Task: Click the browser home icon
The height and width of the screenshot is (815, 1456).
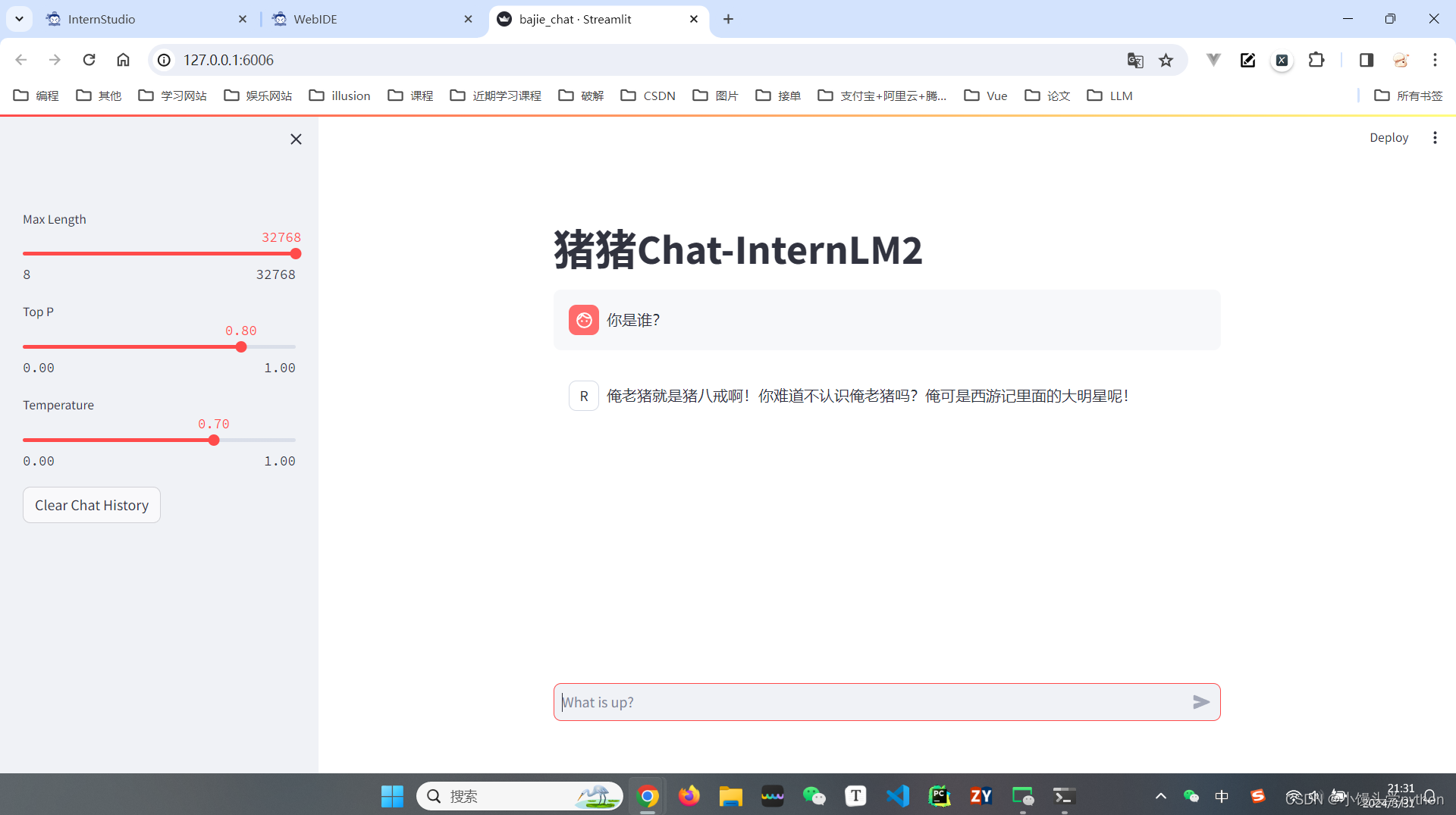Action: coord(123,60)
